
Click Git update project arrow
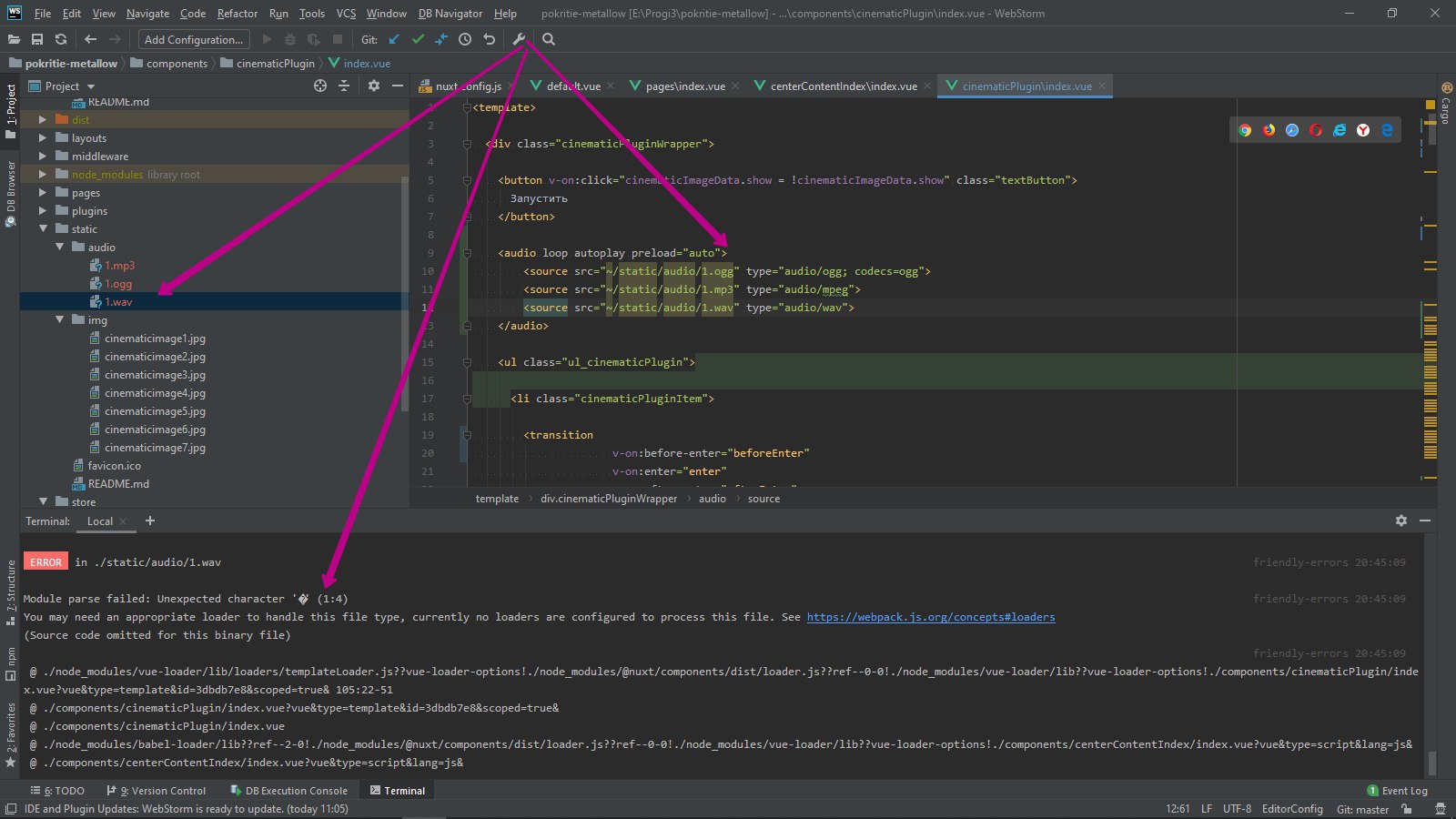click(394, 39)
